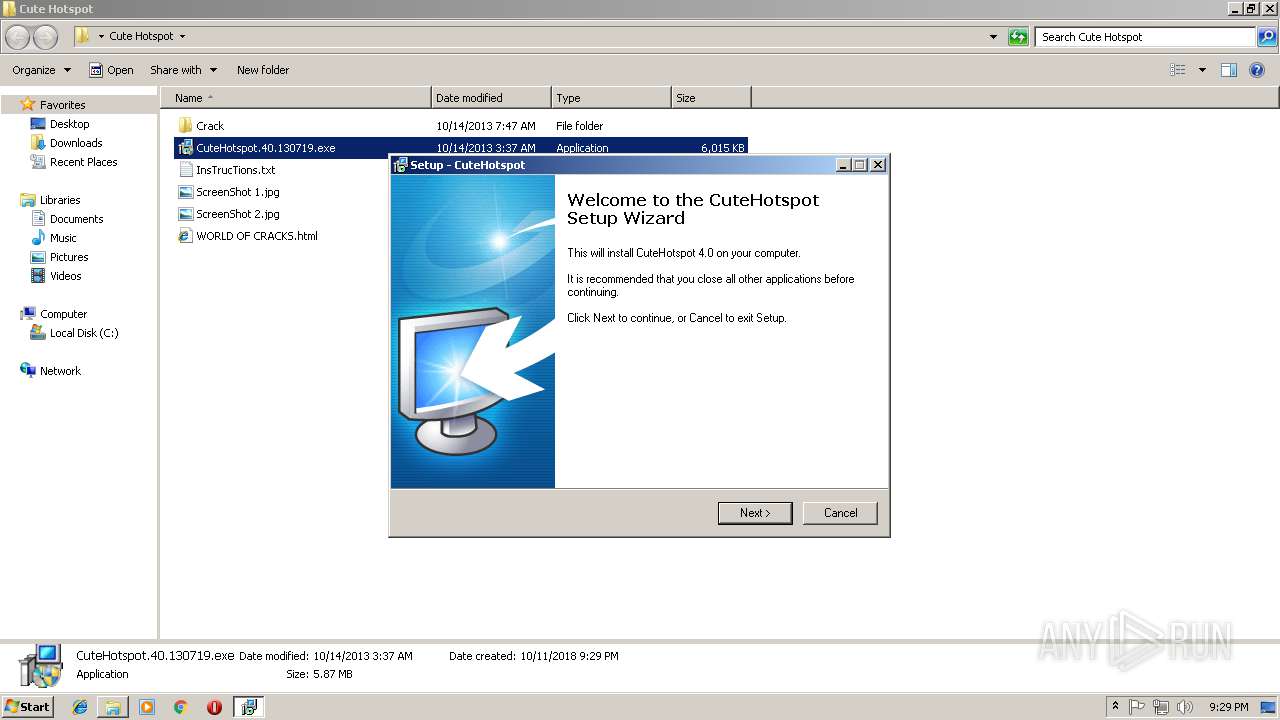Click the search magnifier icon
1280x720 pixels.
(1267, 37)
